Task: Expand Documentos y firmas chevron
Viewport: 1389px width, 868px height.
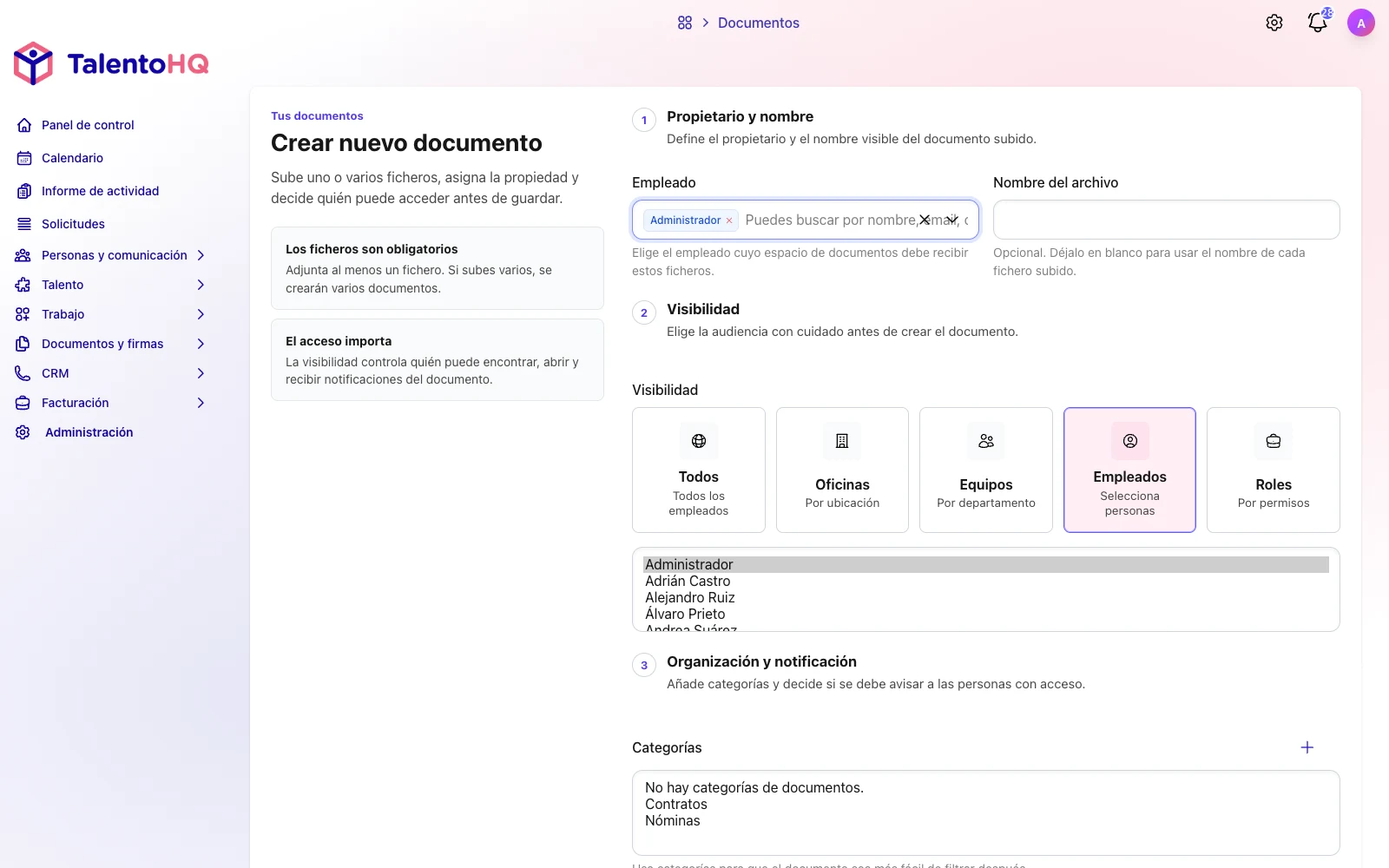Action: 201,344
